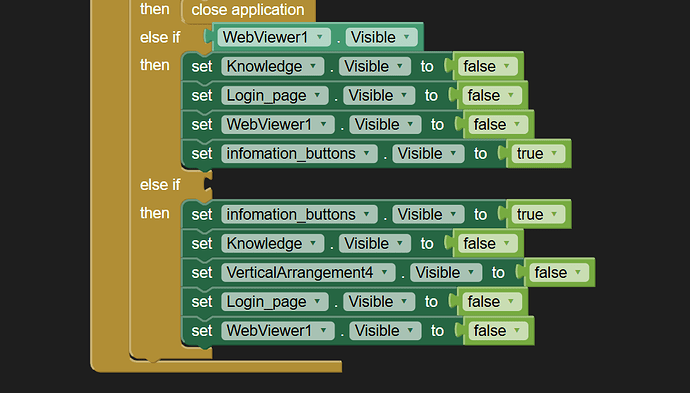Open Knowledge dropdown in last then-group
The height and width of the screenshot is (393, 690).
coord(272,243)
